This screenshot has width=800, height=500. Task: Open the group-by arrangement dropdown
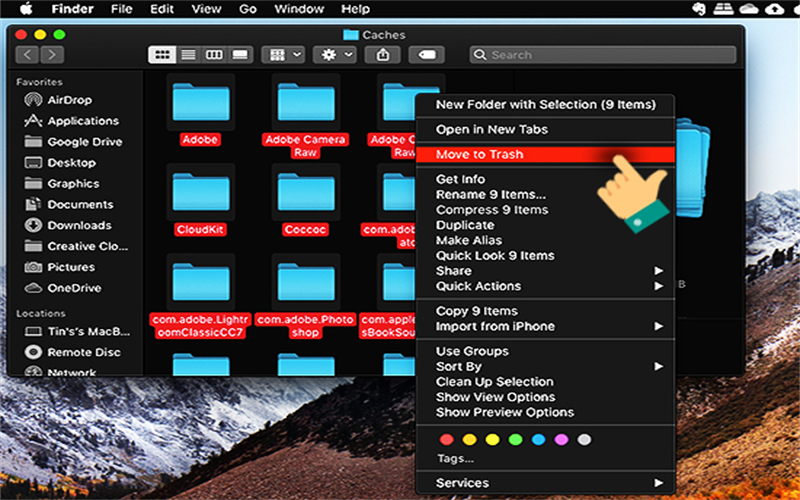(x=283, y=55)
